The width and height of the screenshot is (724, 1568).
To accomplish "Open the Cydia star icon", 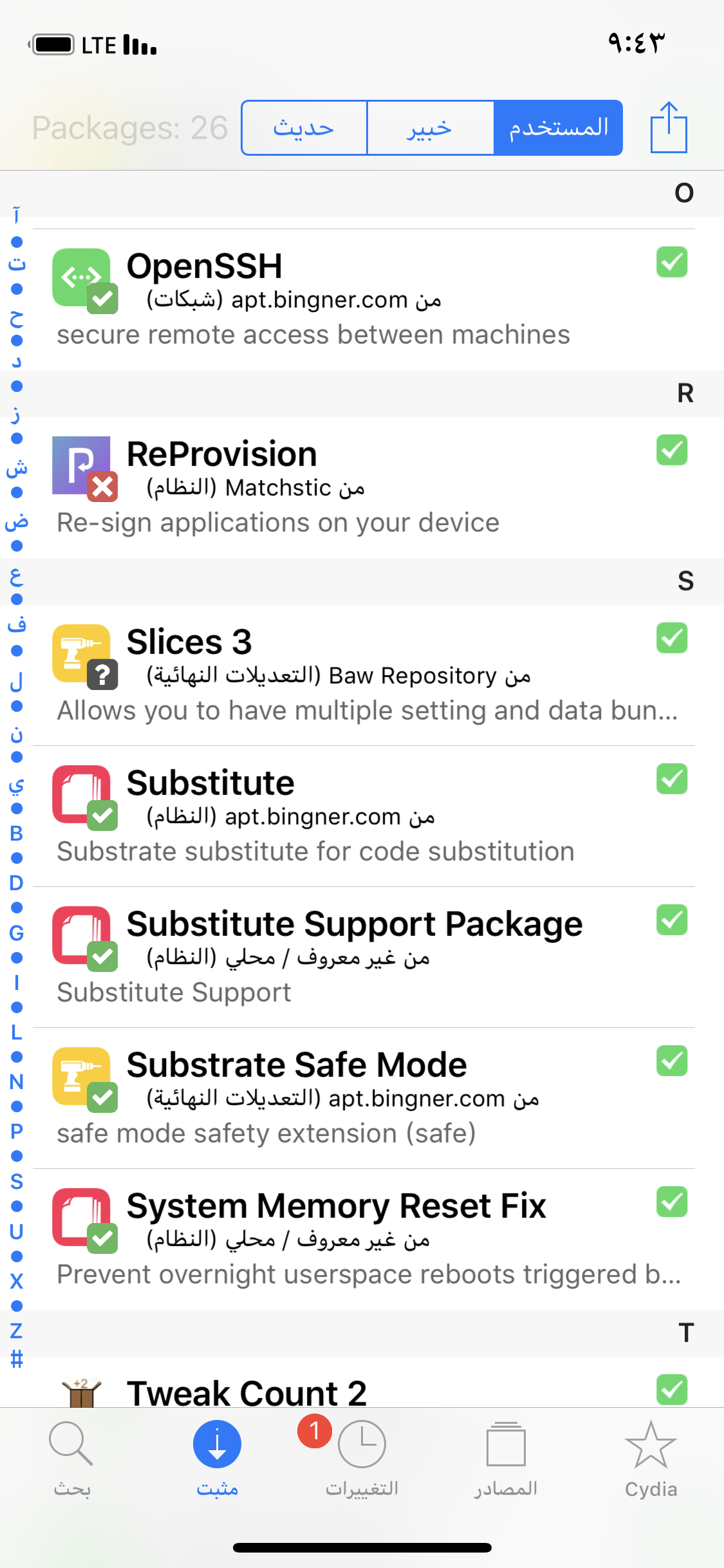I will [651, 1444].
